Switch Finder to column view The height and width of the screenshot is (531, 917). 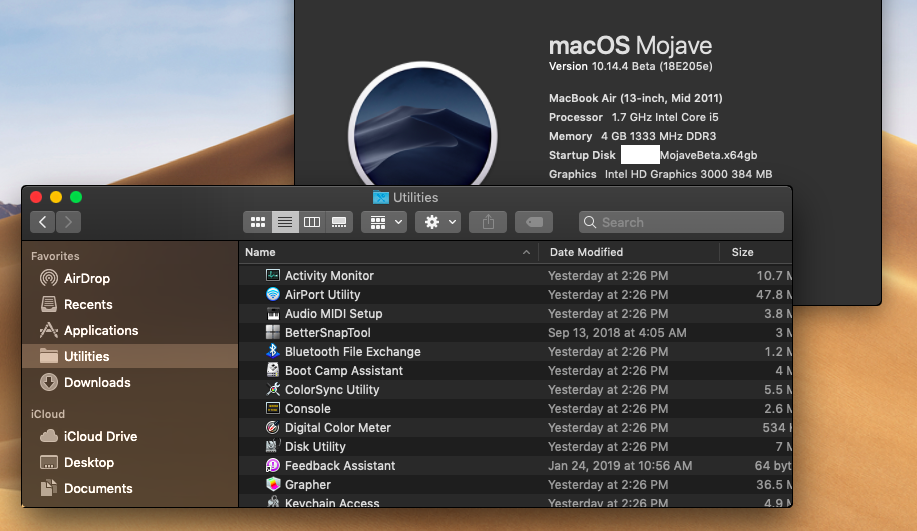click(x=312, y=222)
